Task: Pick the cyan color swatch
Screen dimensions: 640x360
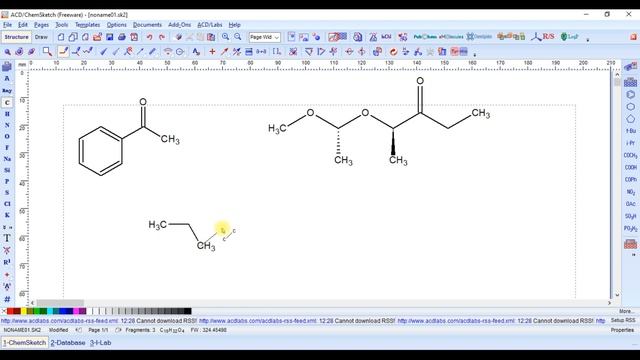Action: [x=50, y=311]
